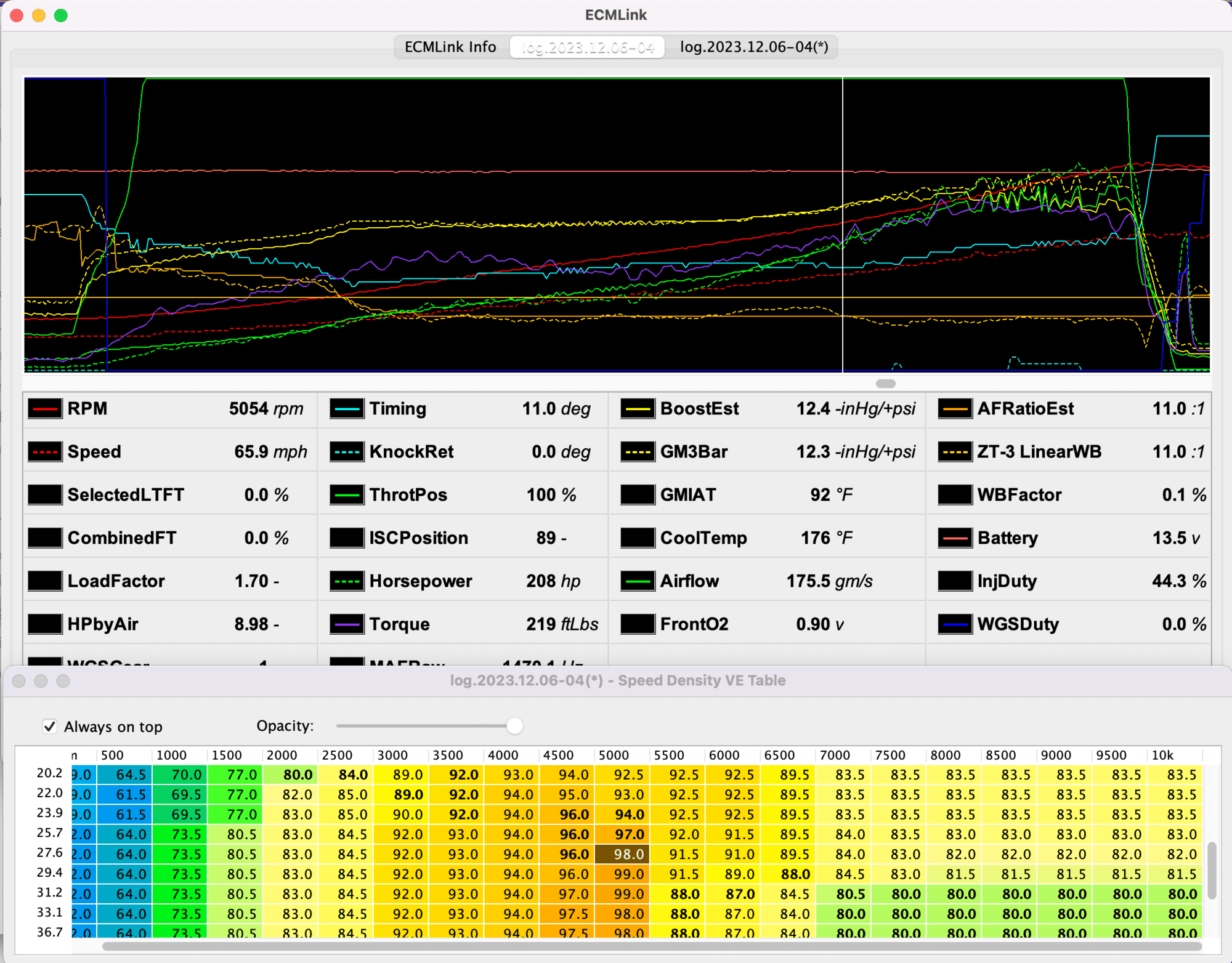This screenshot has width=1232, height=963.
Task: Select the log.2023.12.06-04(*) modified tab
Action: (x=753, y=47)
